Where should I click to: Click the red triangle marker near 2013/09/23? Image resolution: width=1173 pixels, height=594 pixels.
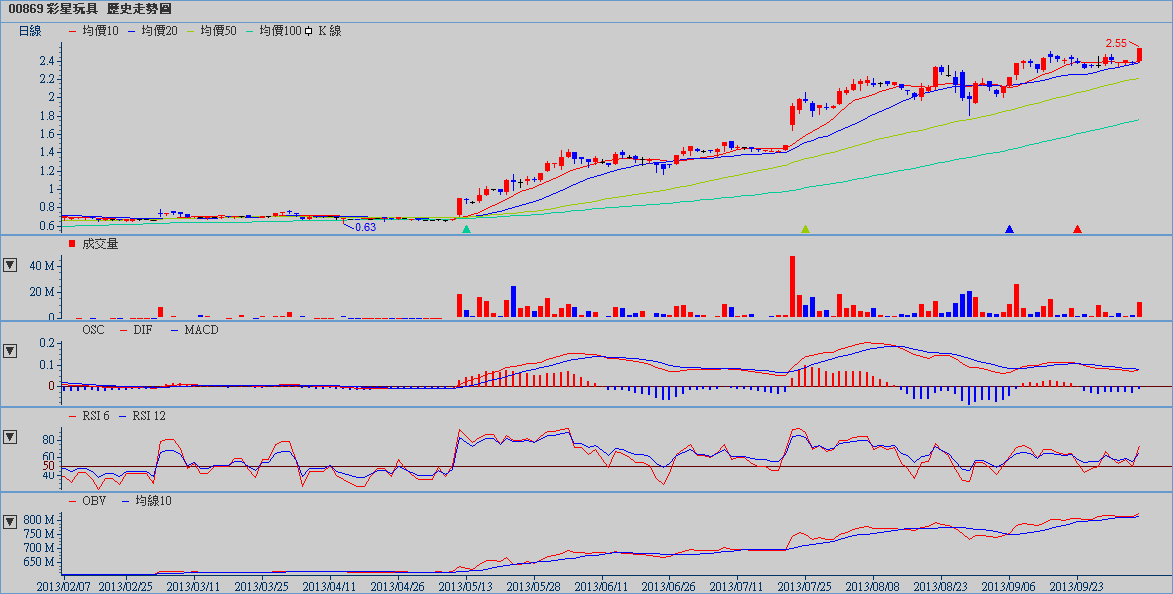tap(1077, 230)
